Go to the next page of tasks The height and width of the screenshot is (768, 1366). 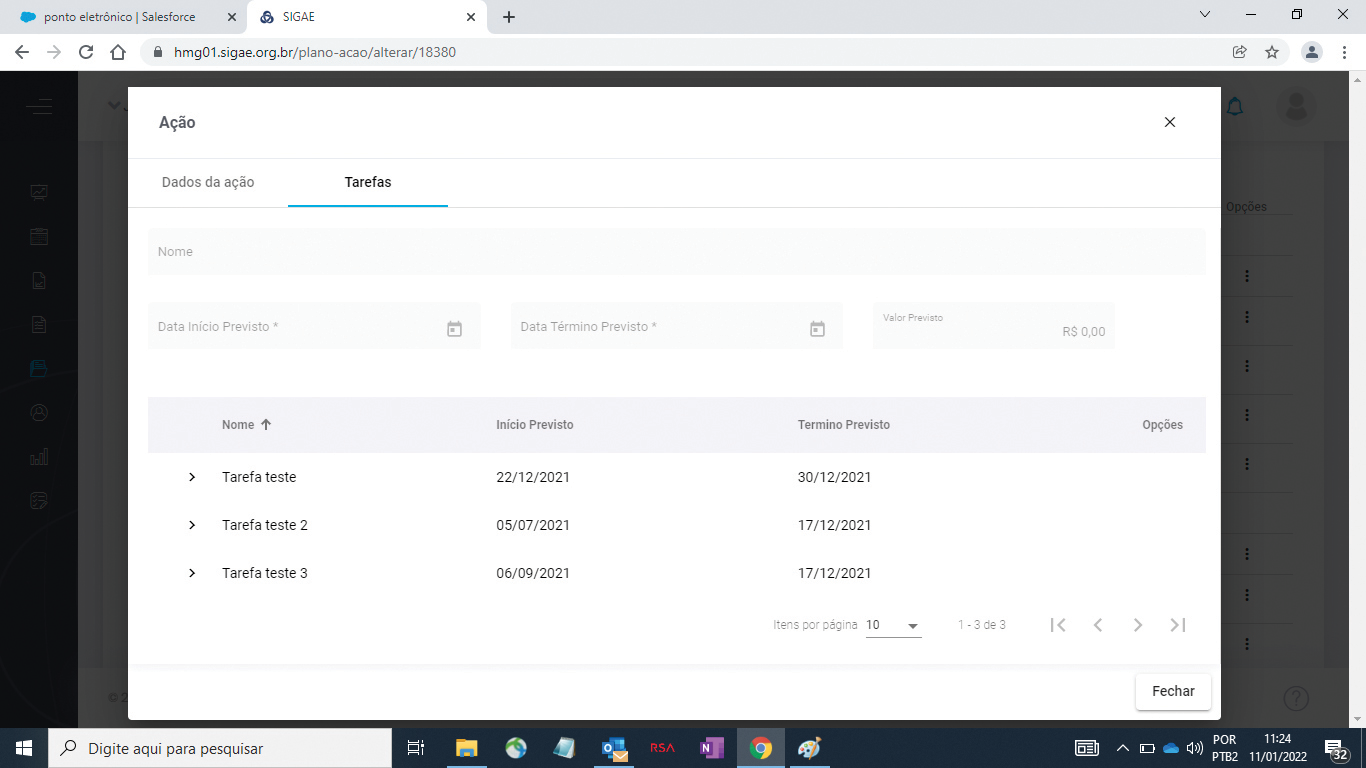pos(1138,625)
